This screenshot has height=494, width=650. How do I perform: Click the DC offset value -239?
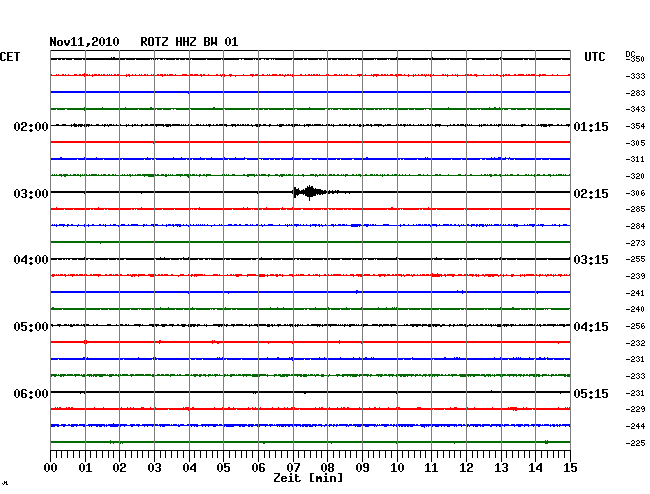(x=635, y=276)
